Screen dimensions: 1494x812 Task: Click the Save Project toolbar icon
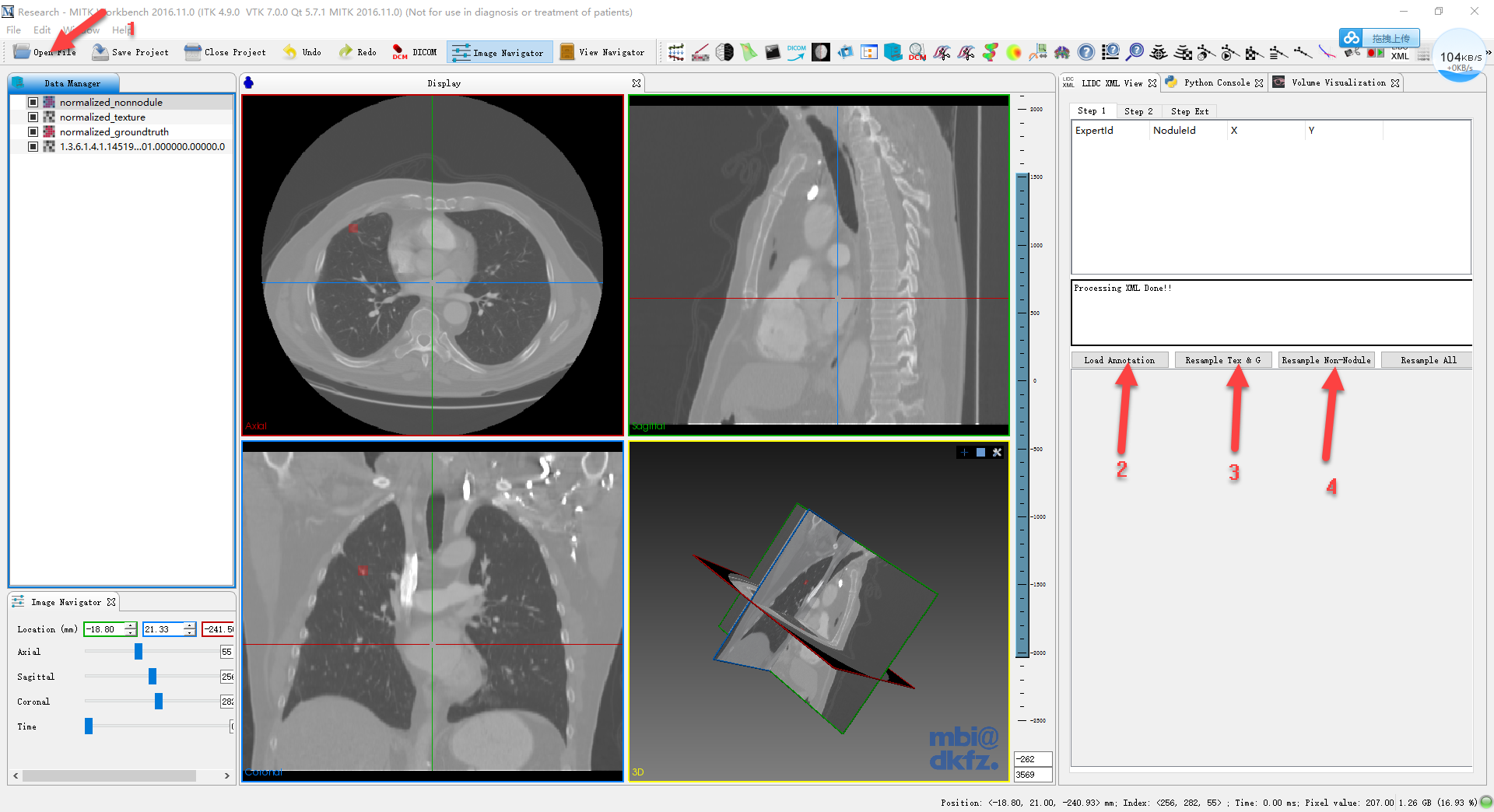(100, 52)
